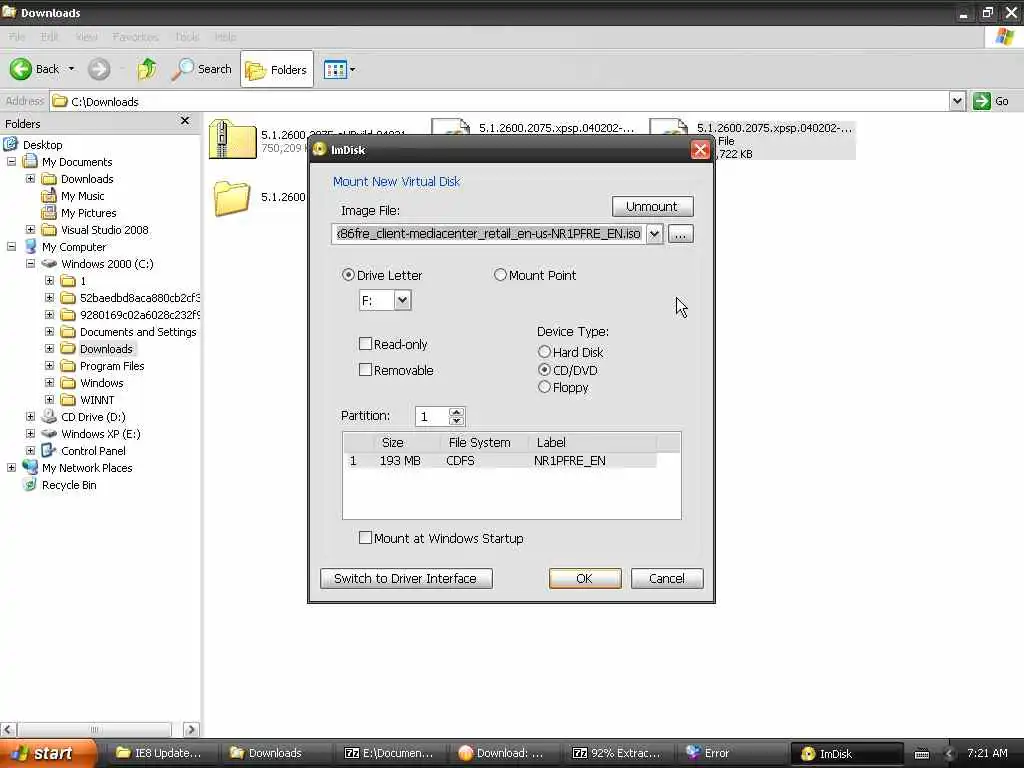Viewport: 1024px width, 768px height.
Task: Click Switch to Driver Interface
Action: coord(406,579)
